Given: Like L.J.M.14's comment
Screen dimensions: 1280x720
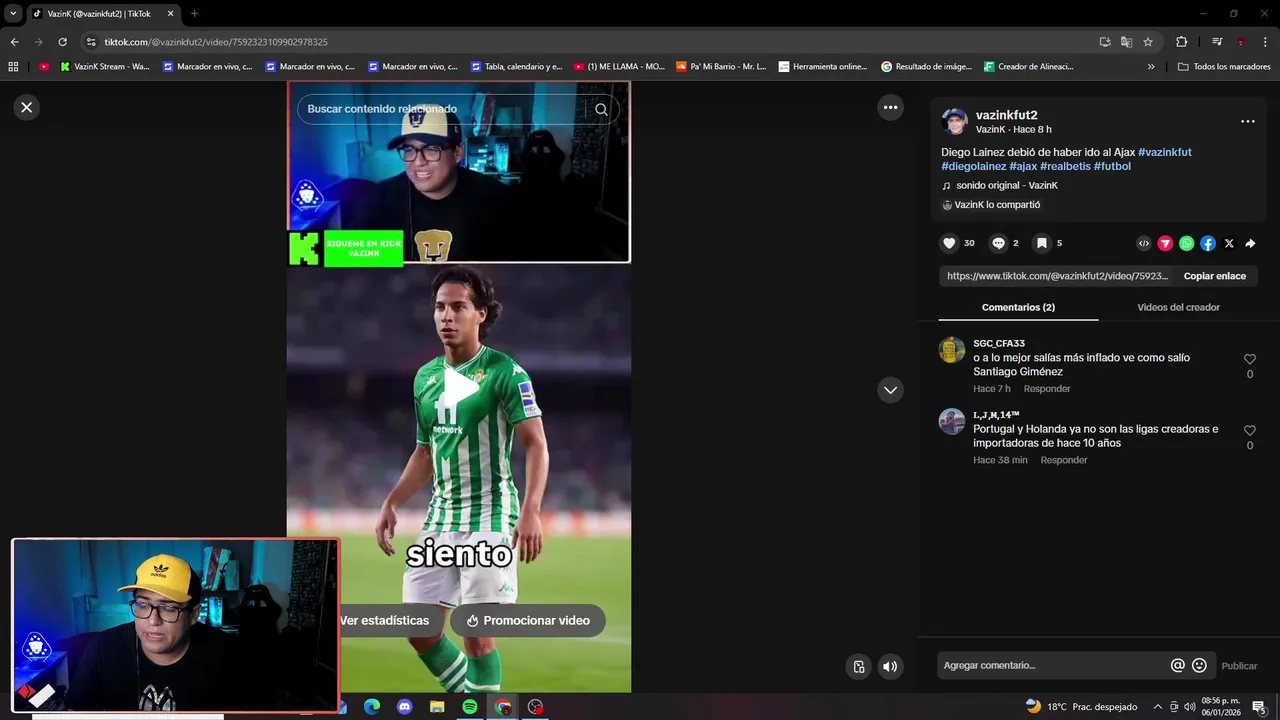Looking at the screenshot, I should (1250, 431).
